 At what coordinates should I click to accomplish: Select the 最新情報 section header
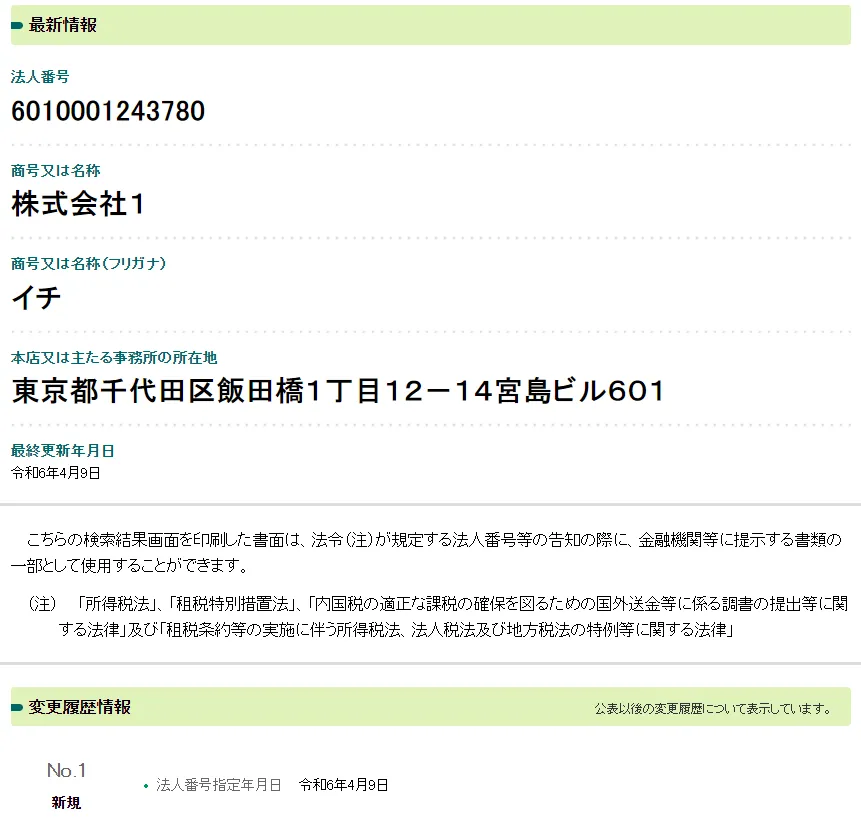[x=63, y=26]
